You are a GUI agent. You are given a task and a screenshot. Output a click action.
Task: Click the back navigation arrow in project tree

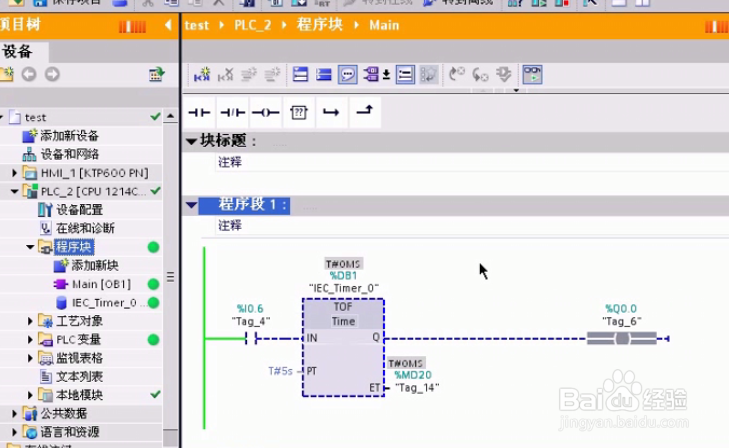[29, 74]
